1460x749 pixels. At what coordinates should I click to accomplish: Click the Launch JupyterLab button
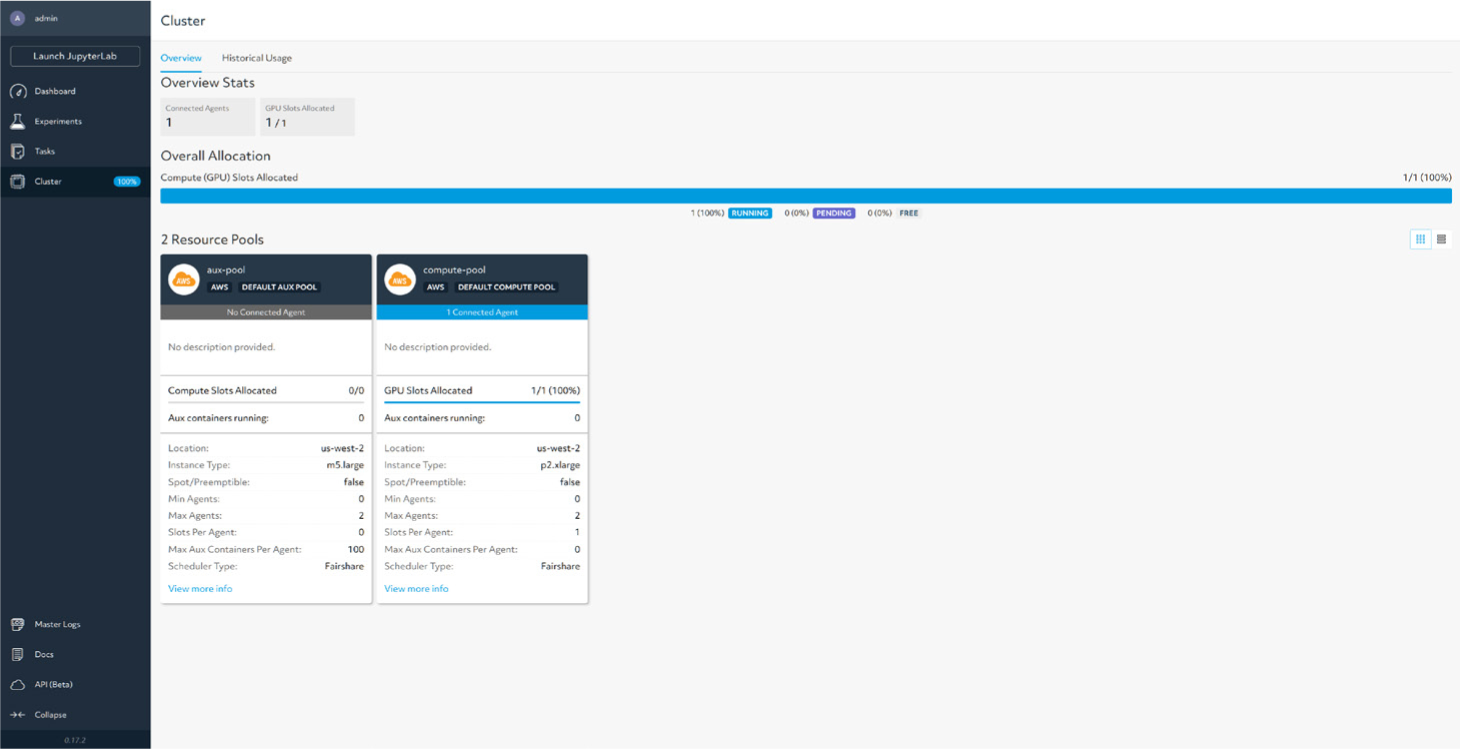pos(75,56)
